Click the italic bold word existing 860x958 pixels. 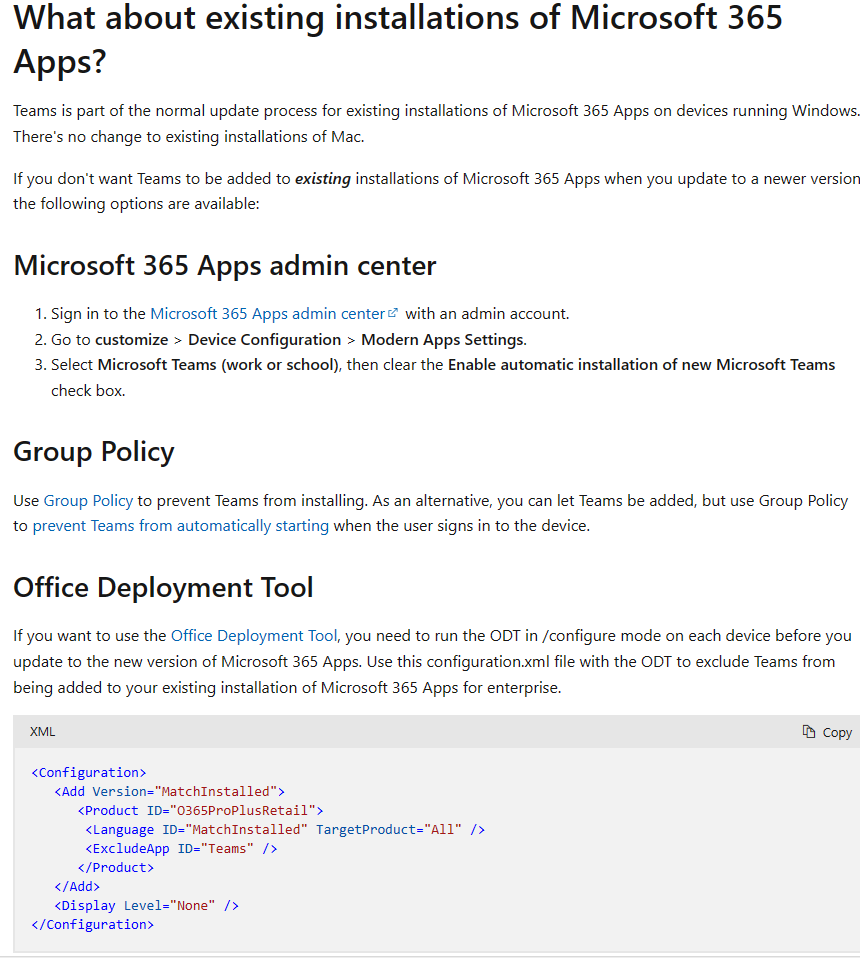coord(322,178)
